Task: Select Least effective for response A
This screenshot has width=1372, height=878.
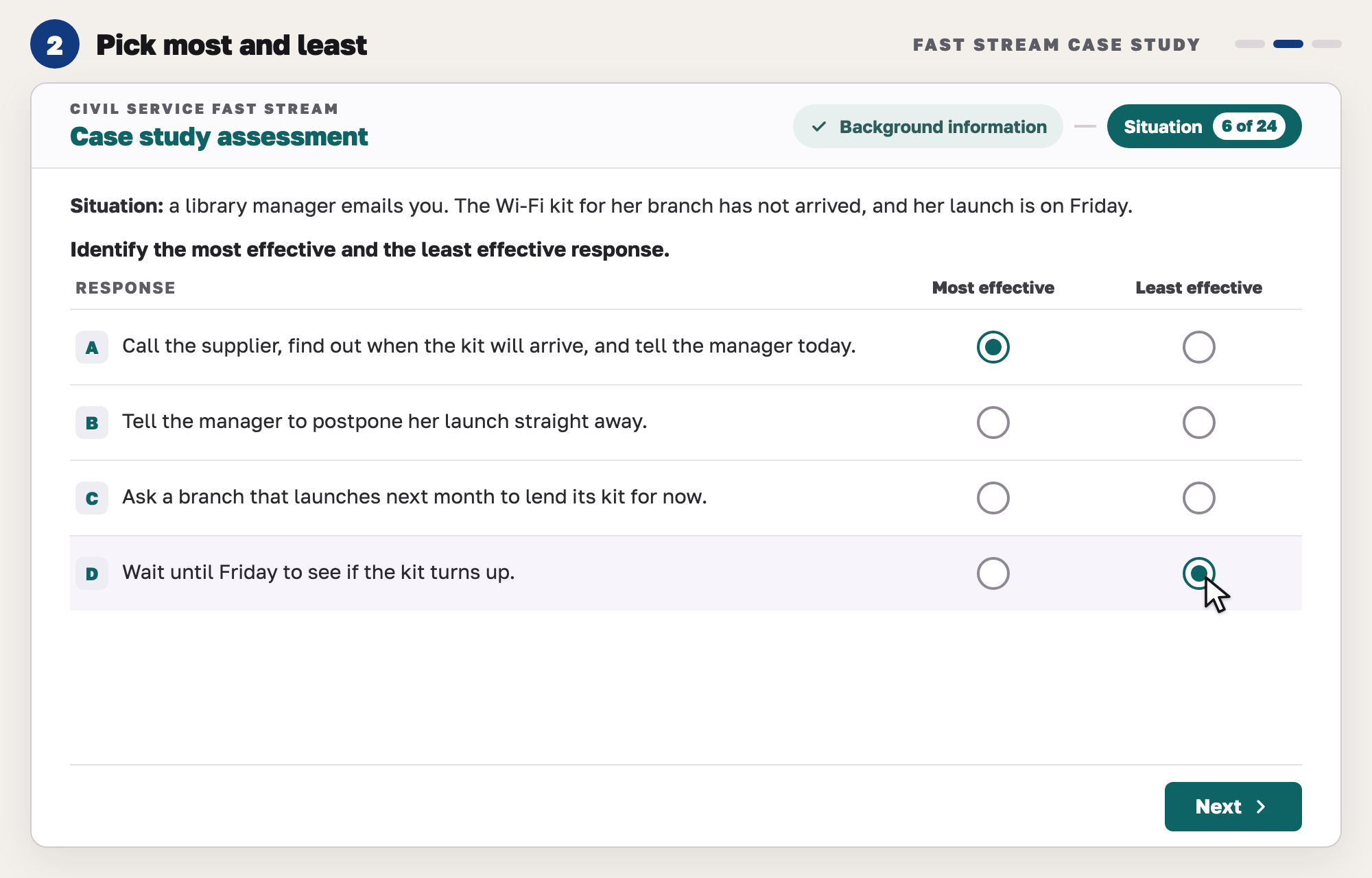Action: click(1198, 347)
